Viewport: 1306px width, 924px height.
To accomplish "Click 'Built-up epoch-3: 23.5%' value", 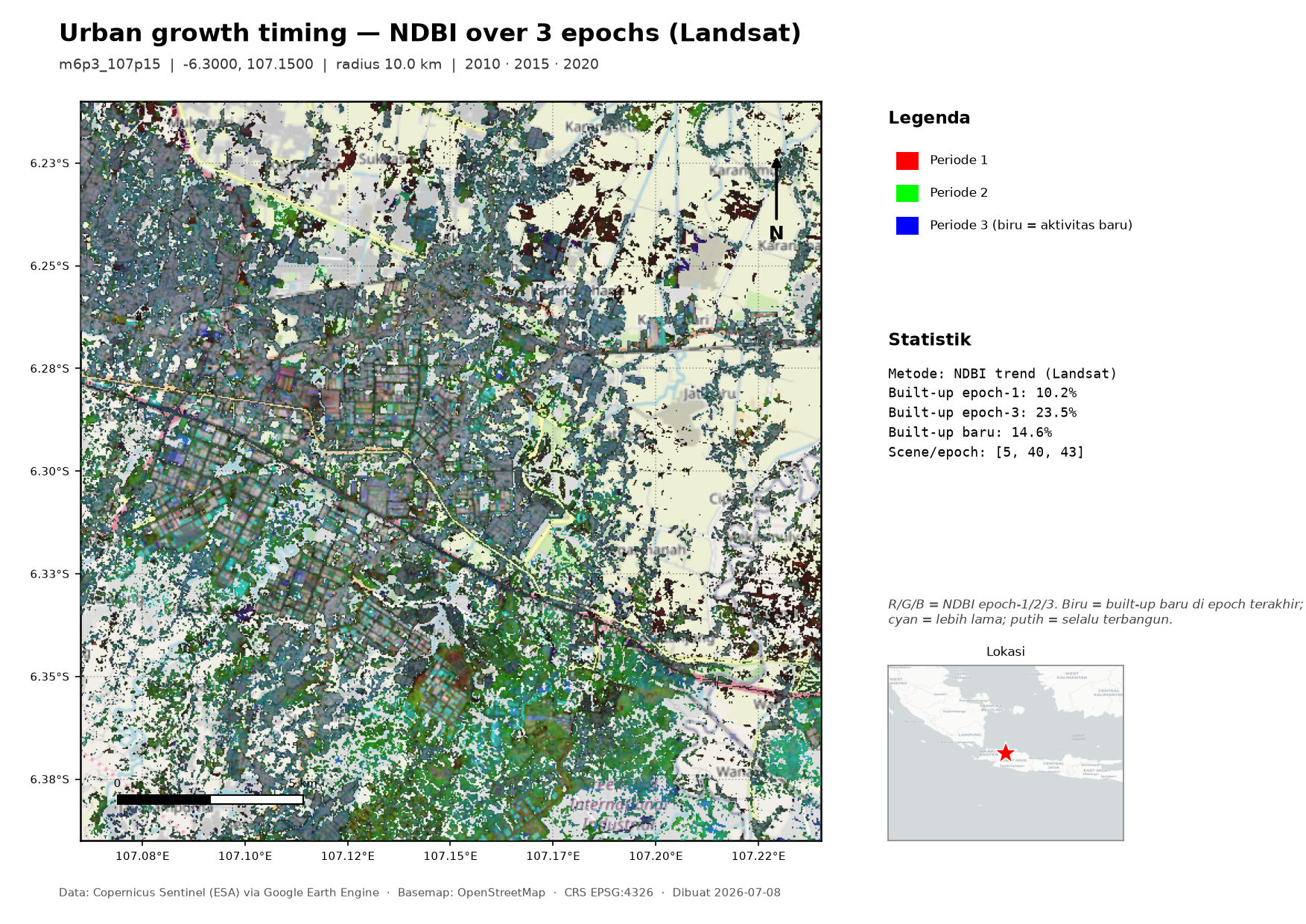I will pos(982,413).
